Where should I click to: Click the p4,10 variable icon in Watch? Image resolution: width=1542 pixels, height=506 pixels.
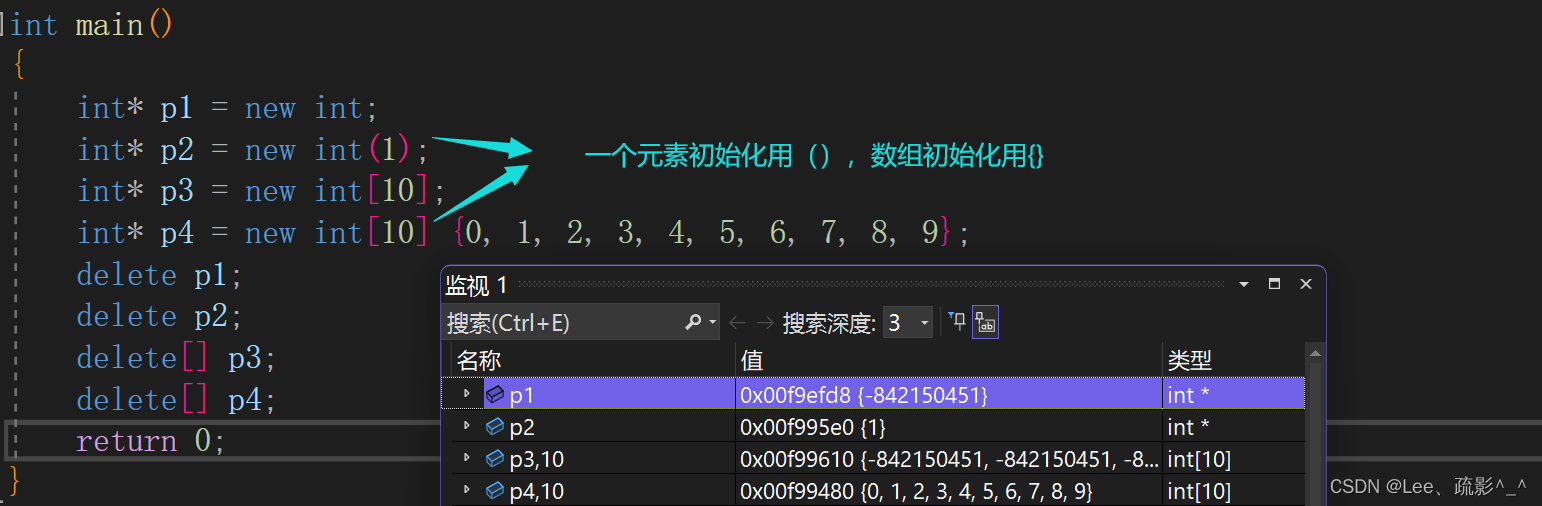tap(494, 491)
